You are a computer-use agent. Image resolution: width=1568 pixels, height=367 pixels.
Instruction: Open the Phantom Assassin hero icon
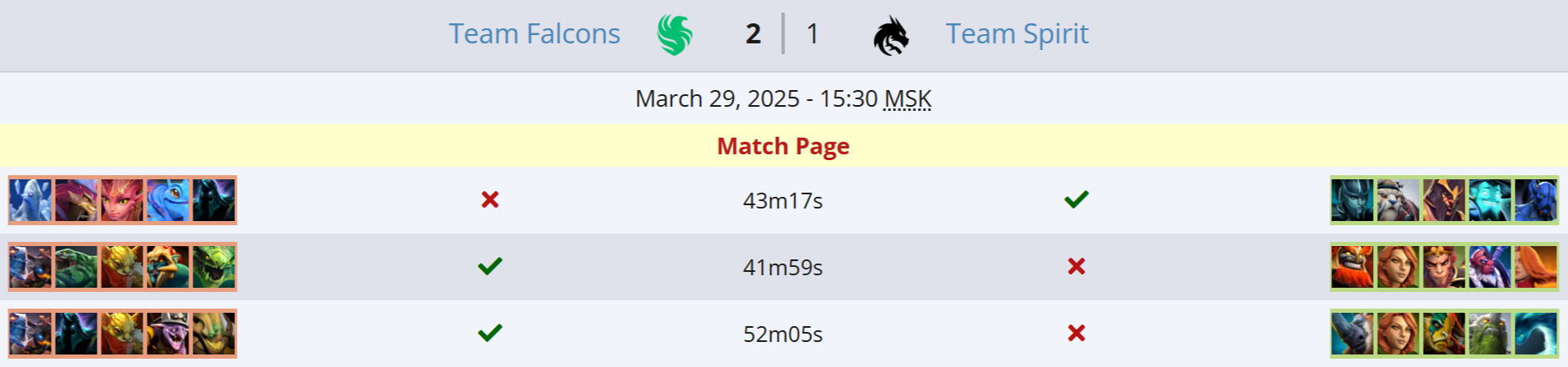point(1352,200)
